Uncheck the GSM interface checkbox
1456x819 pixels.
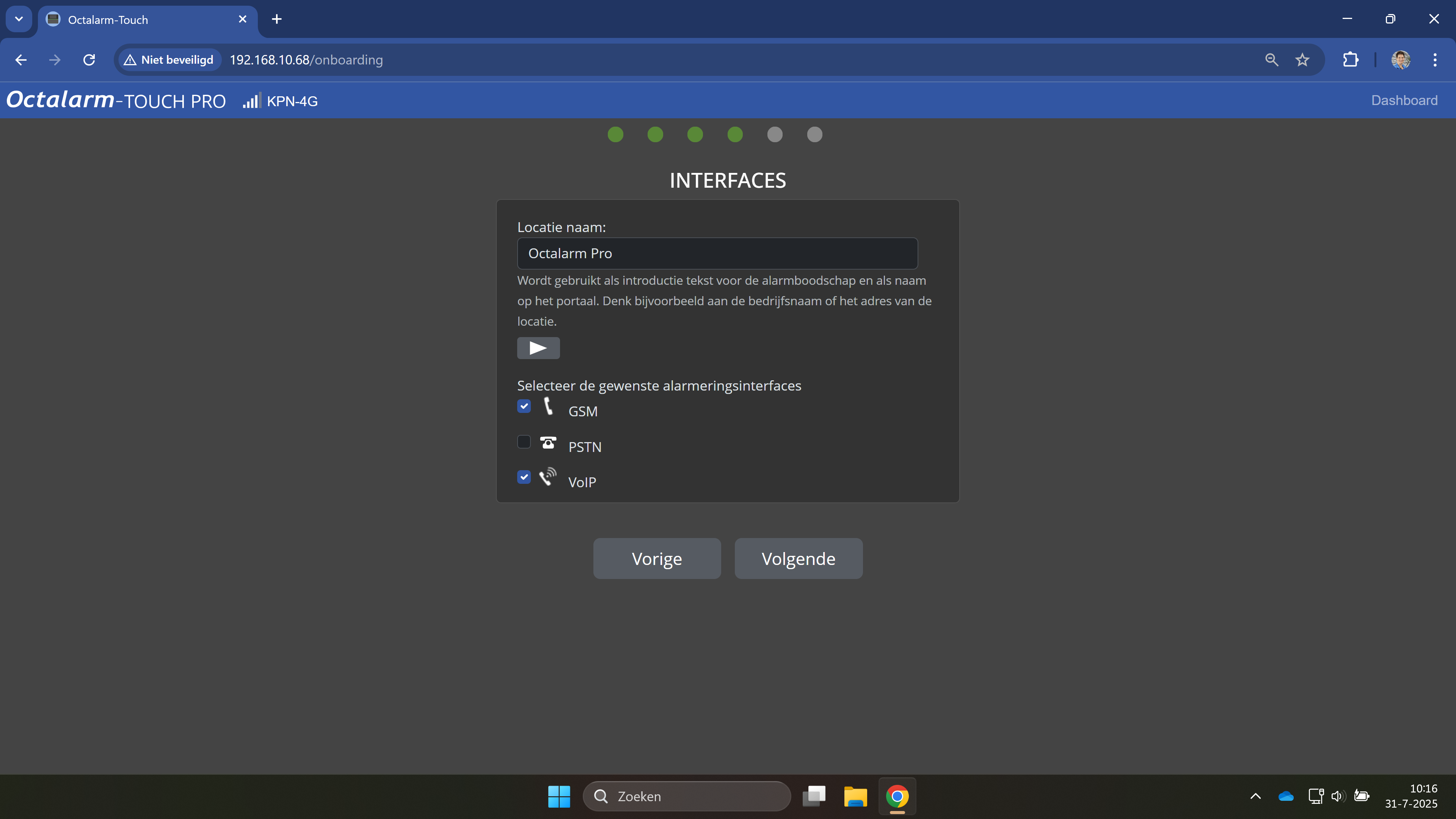pos(524,406)
